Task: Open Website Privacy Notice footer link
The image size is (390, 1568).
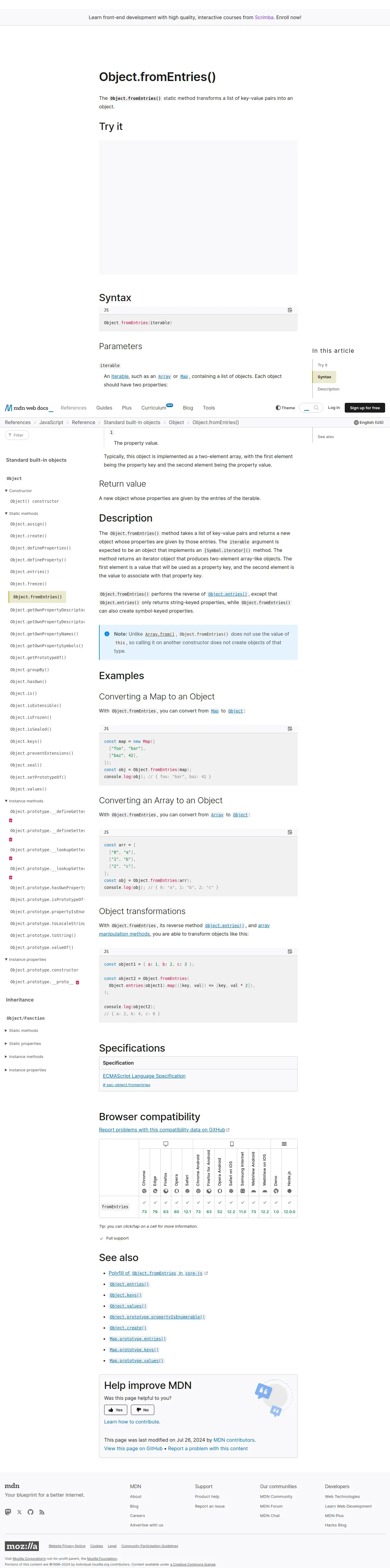Action: coord(67,1546)
